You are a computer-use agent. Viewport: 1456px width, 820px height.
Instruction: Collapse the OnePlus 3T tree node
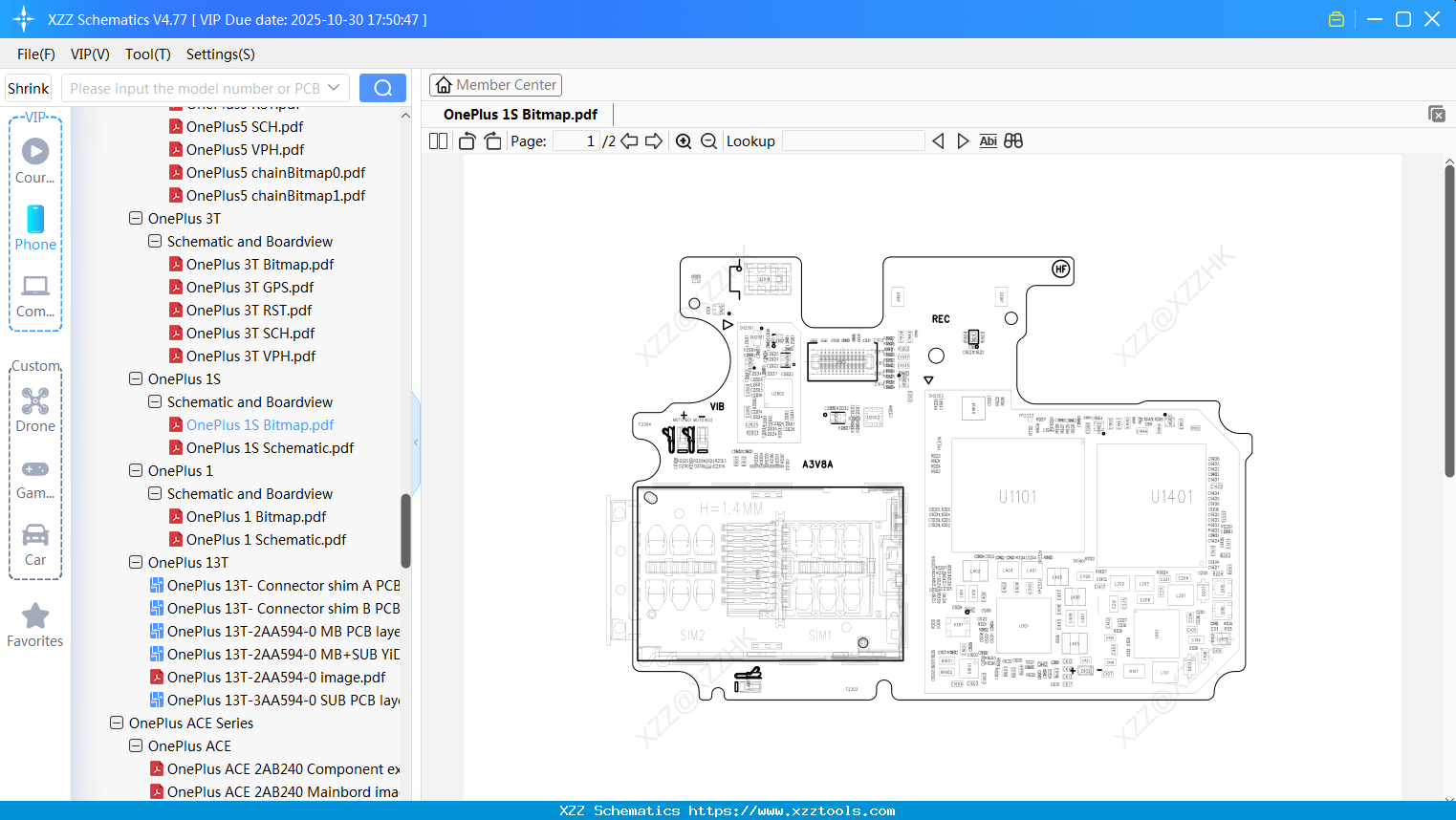(136, 218)
